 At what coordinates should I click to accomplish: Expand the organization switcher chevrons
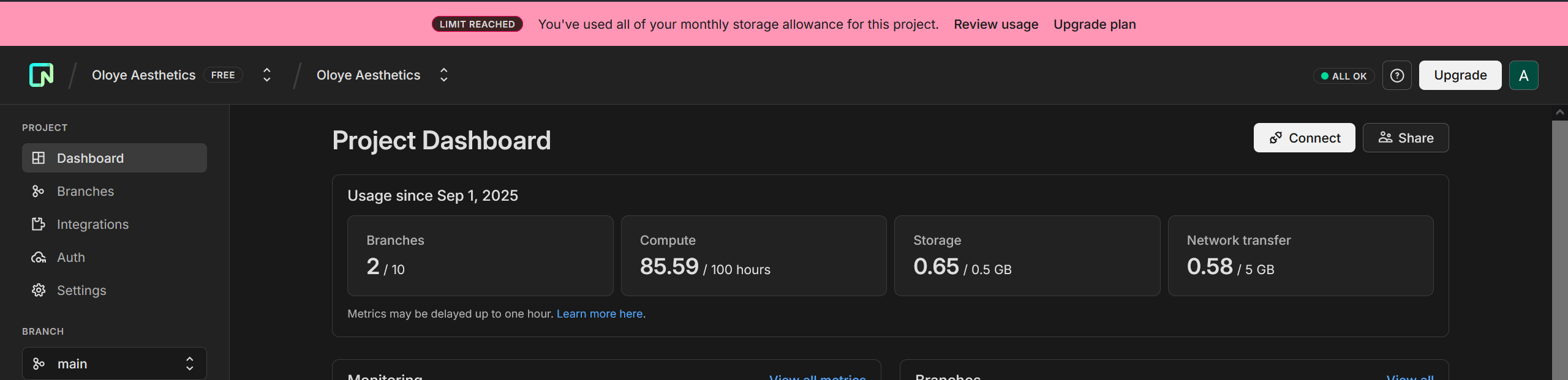click(x=266, y=75)
